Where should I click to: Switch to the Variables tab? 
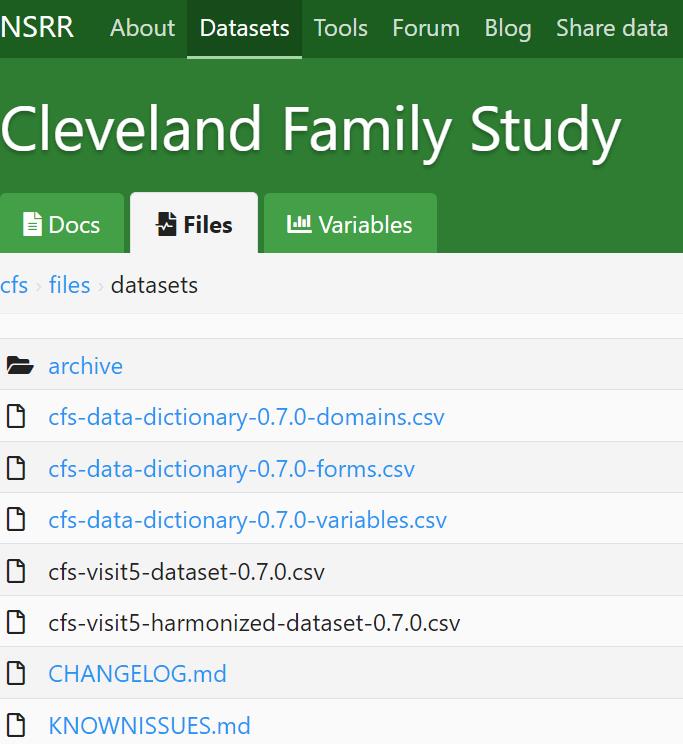coord(350,223)
